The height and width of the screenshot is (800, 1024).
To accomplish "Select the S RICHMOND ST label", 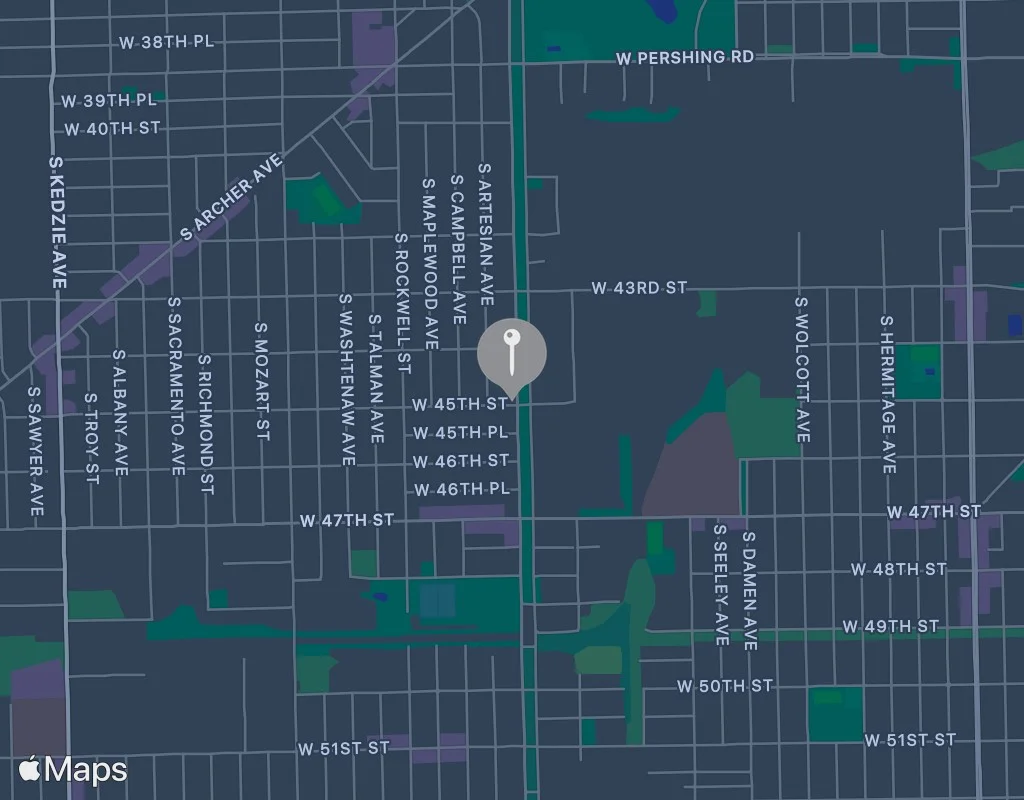I will pyautogui.click(x=206, y=424).
